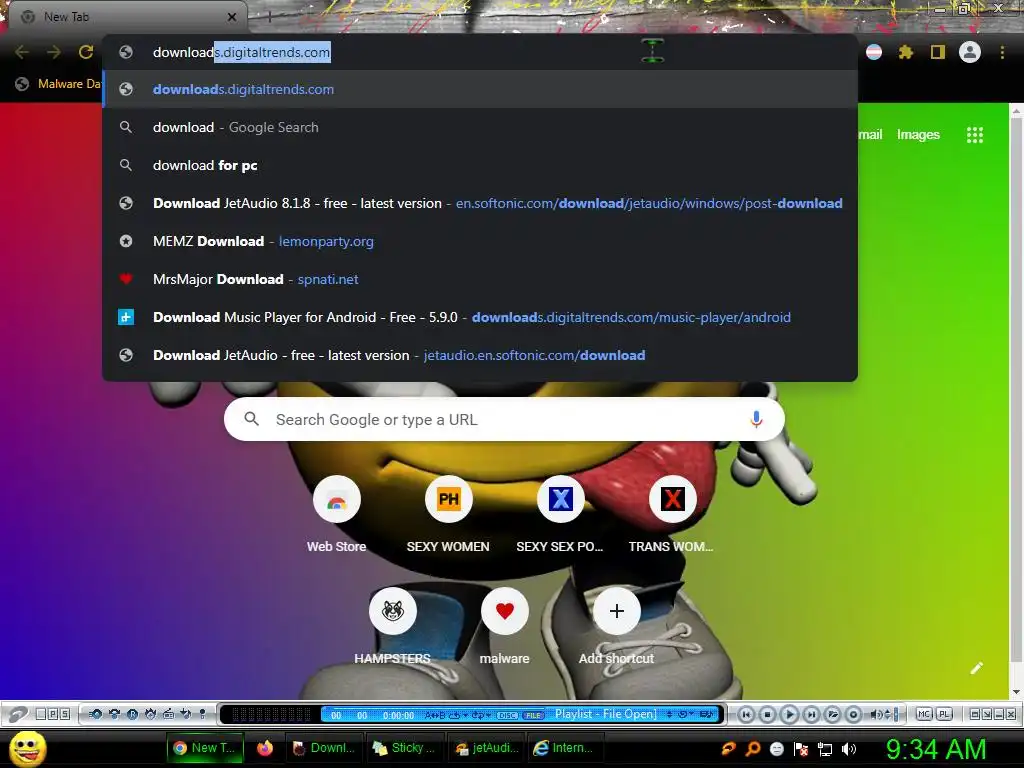Screen dimensions: 1024x768
Task: Toggle jetAudio P skin mode button
Action: pos(53,714)
